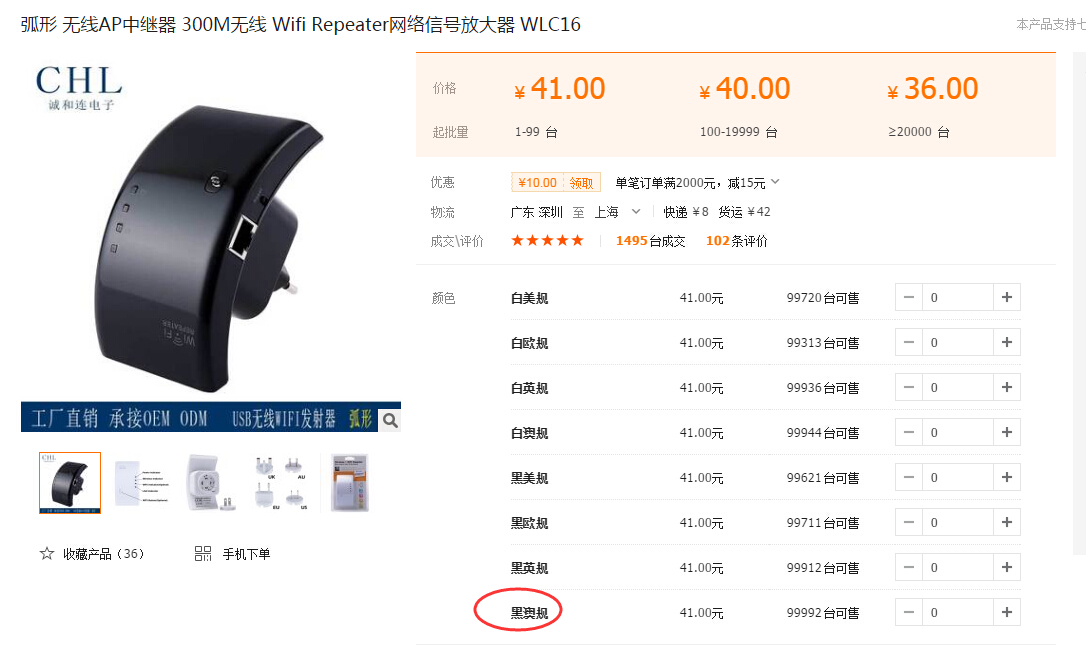Click quantity input field for 白奥规
The width and height of the screenshot is (1086, 656).
pos(958,432)
